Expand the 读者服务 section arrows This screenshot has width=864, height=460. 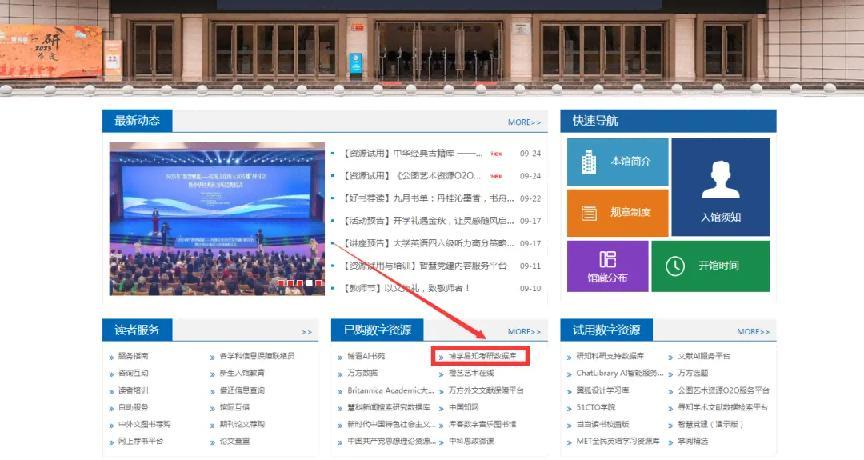point(307,331)
